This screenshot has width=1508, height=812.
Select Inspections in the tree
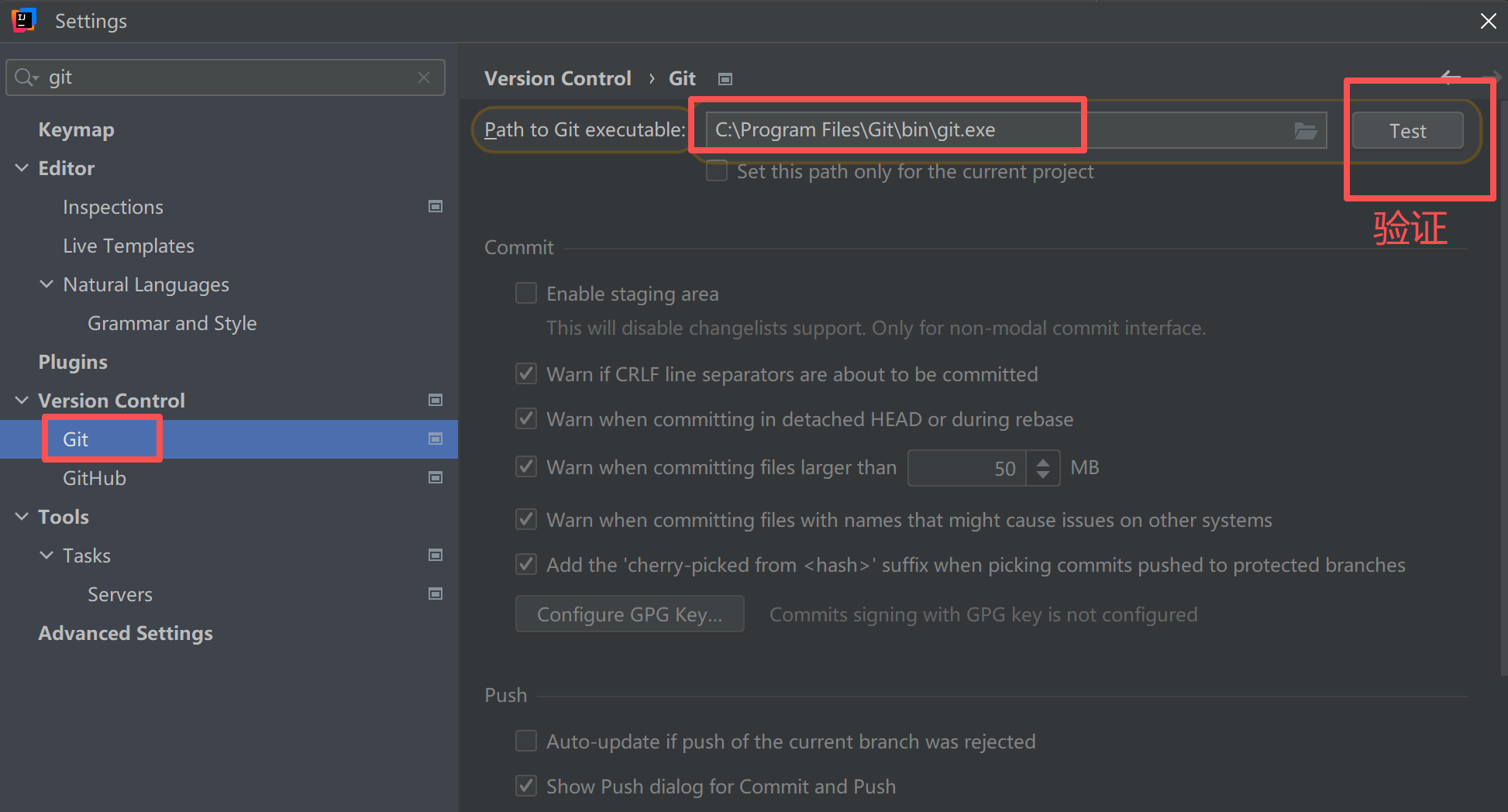tap(113, 207)
